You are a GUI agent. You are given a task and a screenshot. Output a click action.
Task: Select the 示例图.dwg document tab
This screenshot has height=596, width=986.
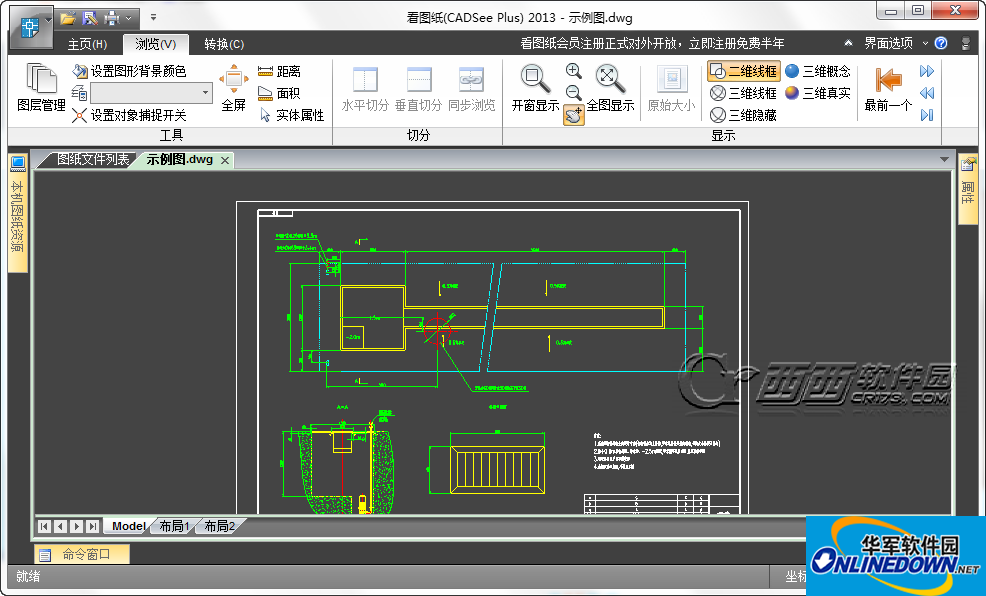coord(179,160)
